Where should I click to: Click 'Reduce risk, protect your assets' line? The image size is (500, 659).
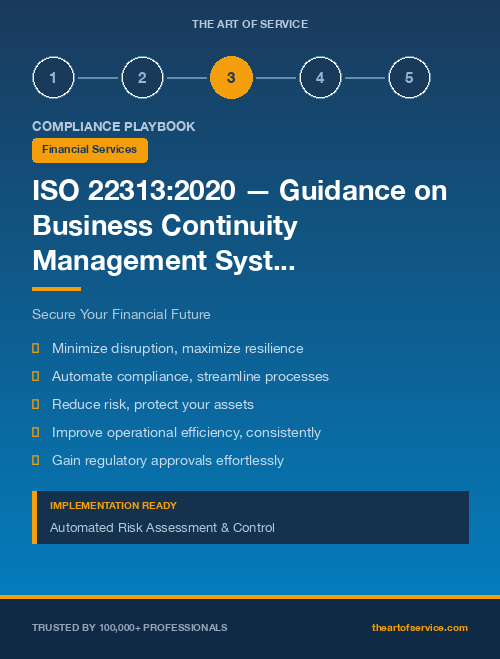[153, 404]
